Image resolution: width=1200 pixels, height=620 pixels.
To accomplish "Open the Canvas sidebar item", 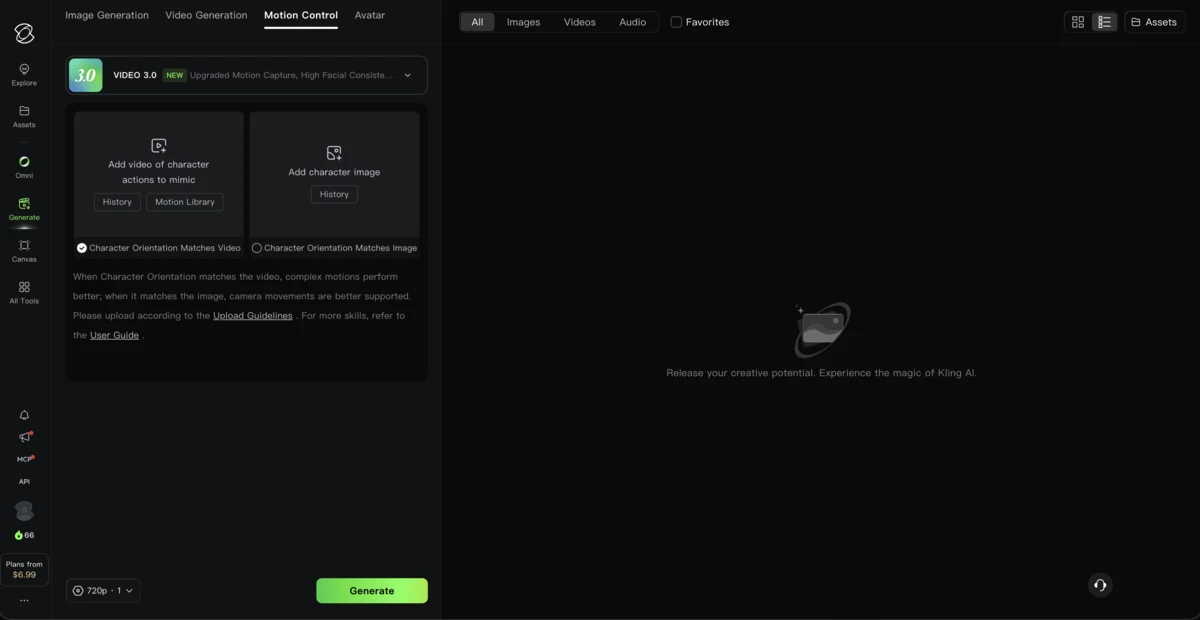I will click(24, 251).
